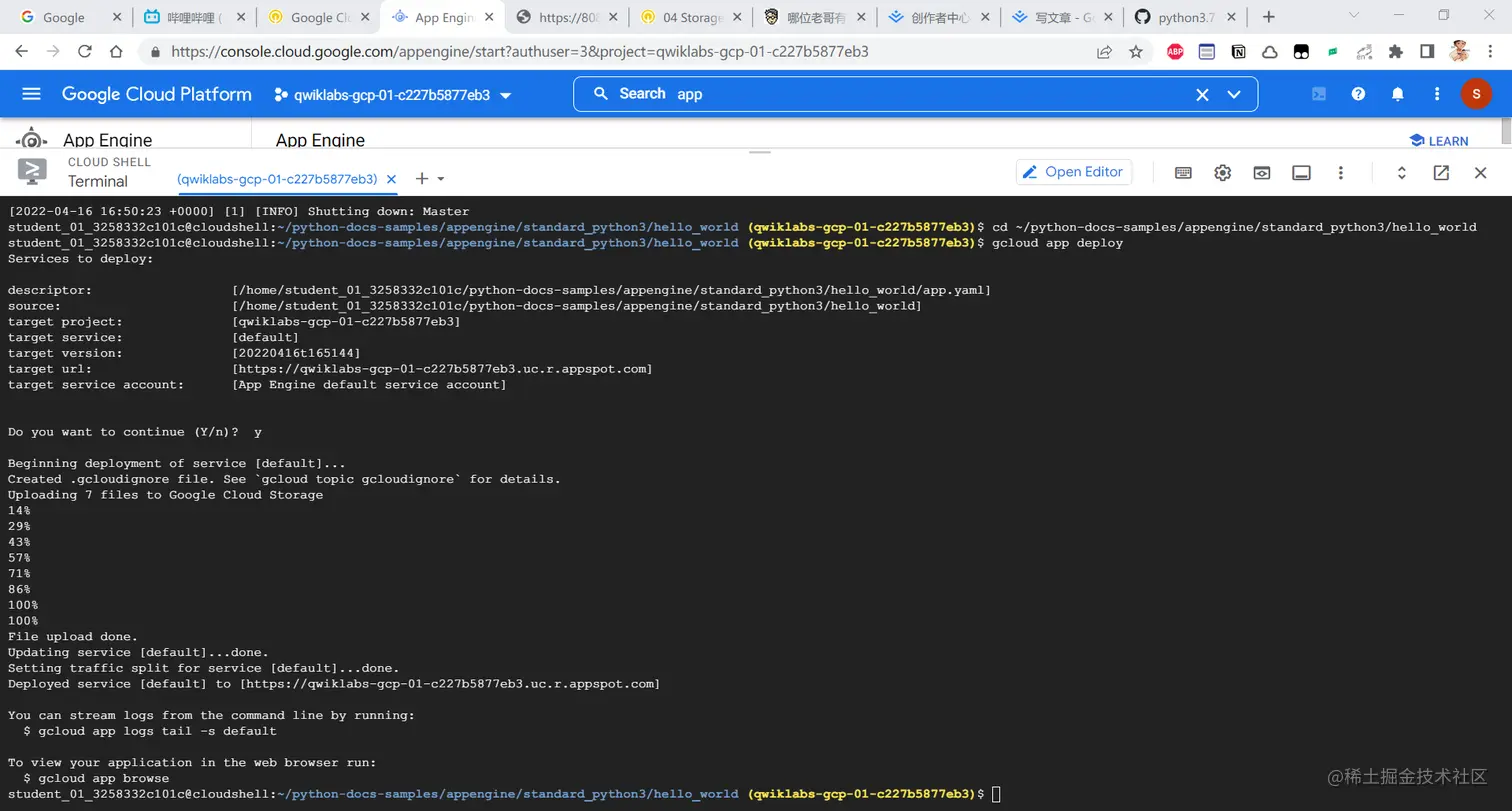This screenshot has width=1512, height=811.
Task: Open Cloud Shell terminal settings gear
Action: coord(1223,172)
